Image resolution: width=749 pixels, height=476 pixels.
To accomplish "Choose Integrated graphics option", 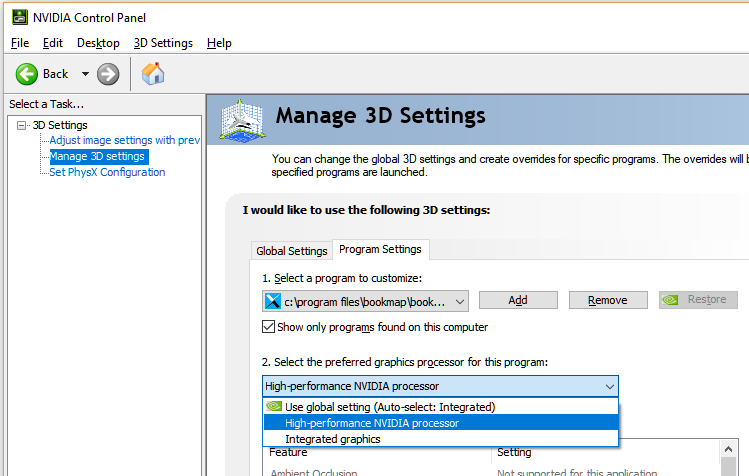I will coord(441,439).
